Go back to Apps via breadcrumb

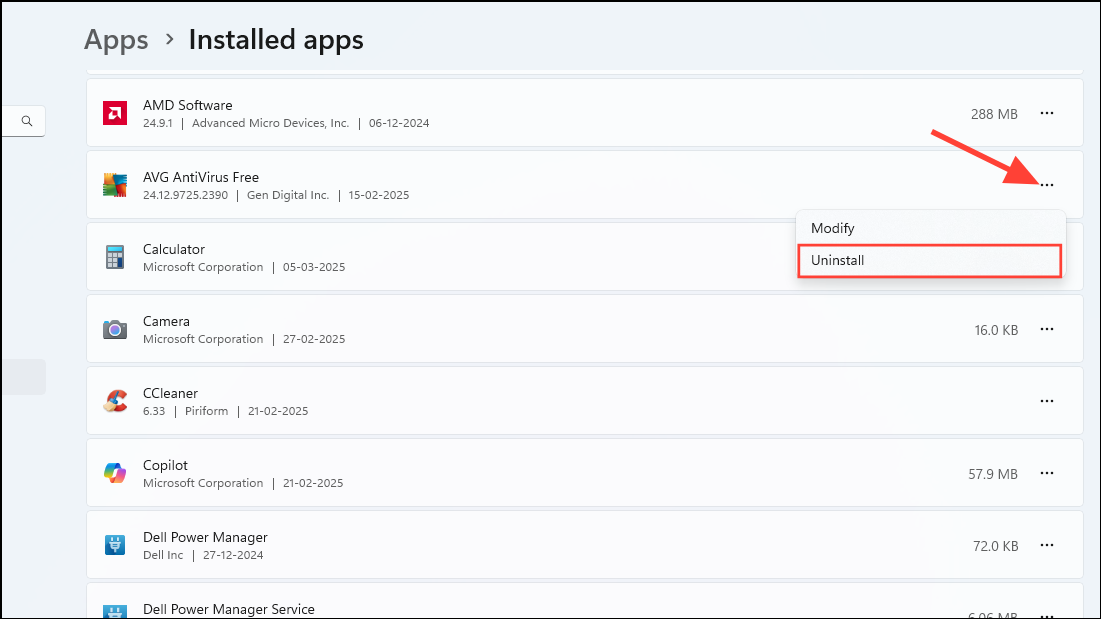point(116,40)
